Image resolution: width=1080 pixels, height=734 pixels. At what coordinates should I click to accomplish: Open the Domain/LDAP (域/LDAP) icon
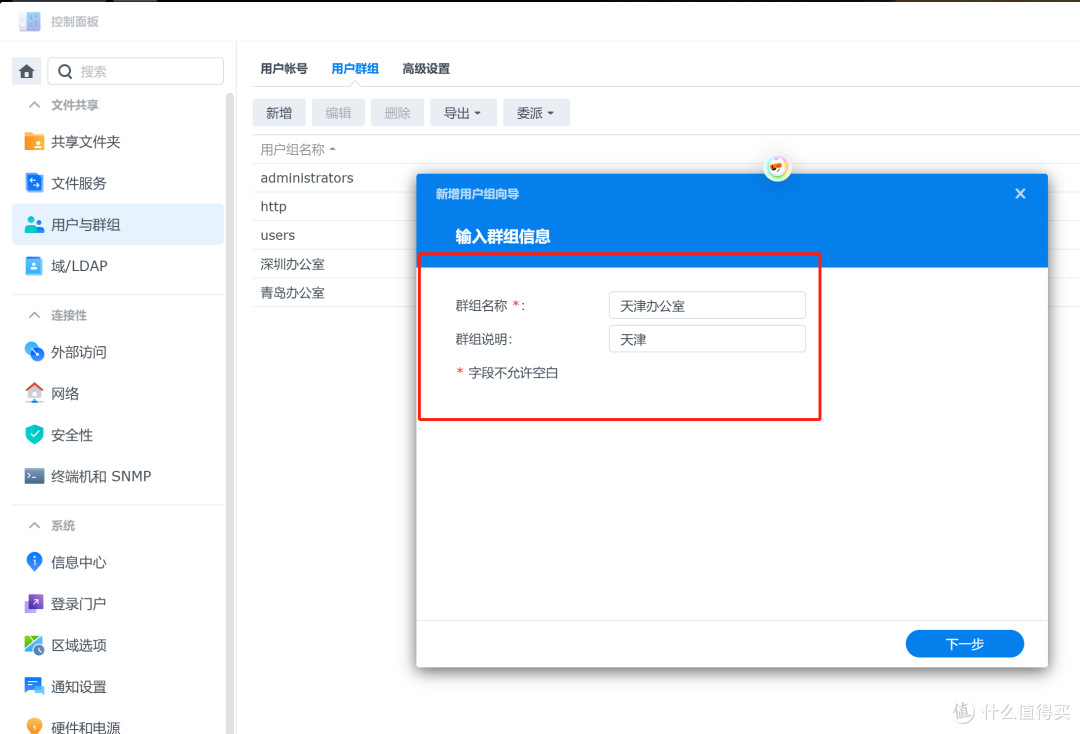[34, 266]
